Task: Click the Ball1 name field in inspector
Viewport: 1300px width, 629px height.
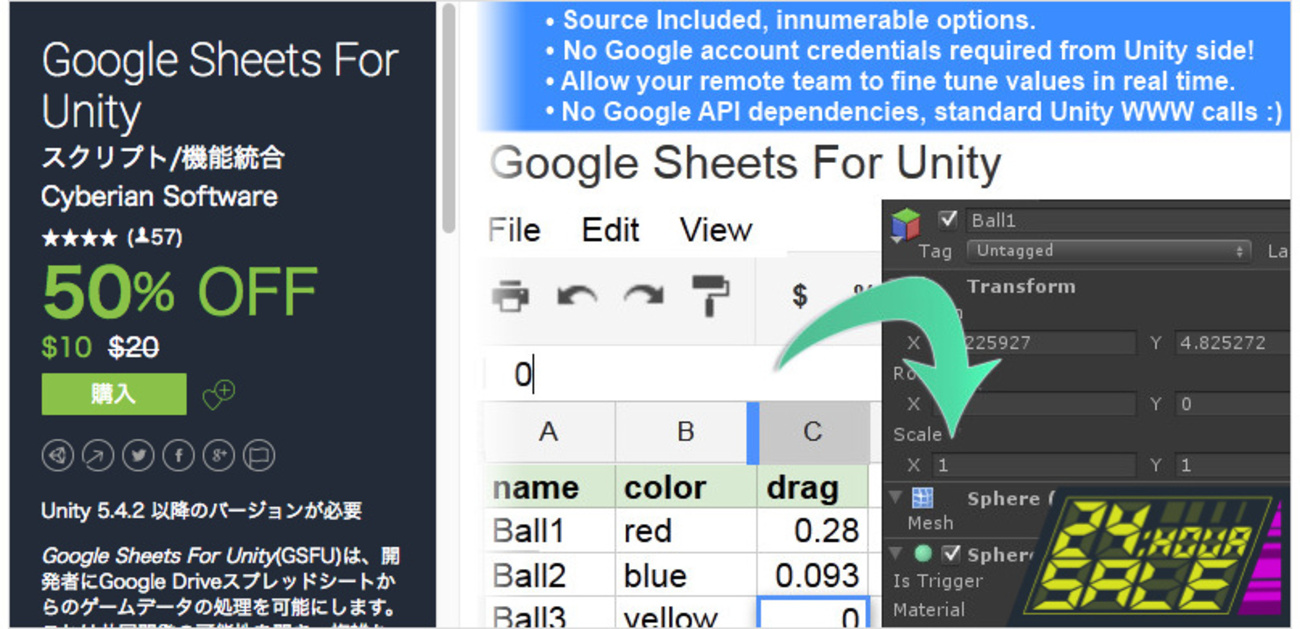Action: (1128, 220)
